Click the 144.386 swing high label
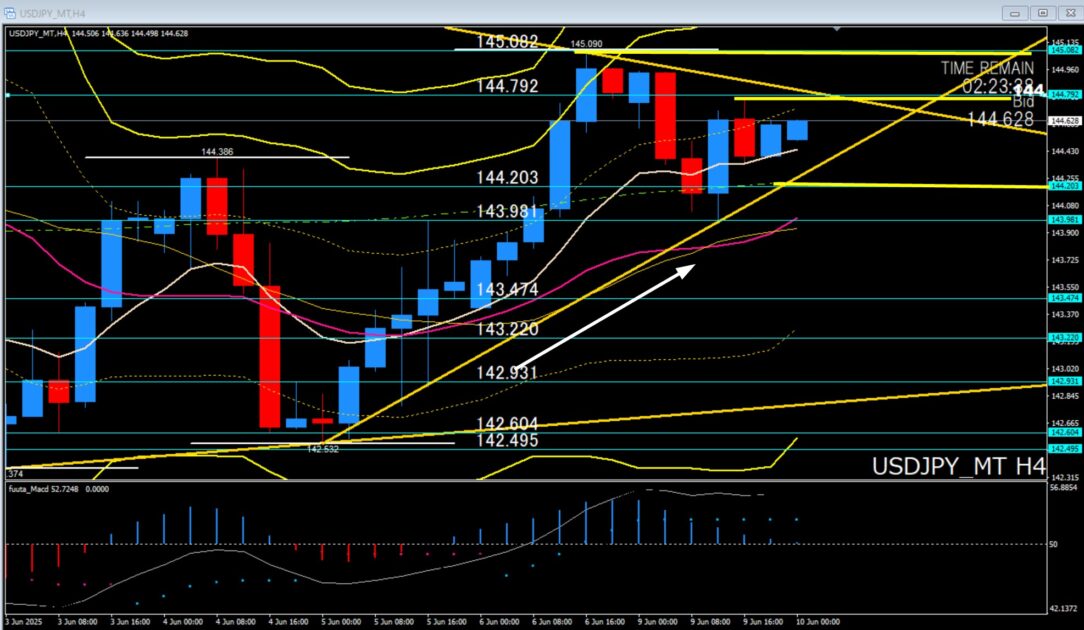 pyautogui.click(x=217, y=152)
